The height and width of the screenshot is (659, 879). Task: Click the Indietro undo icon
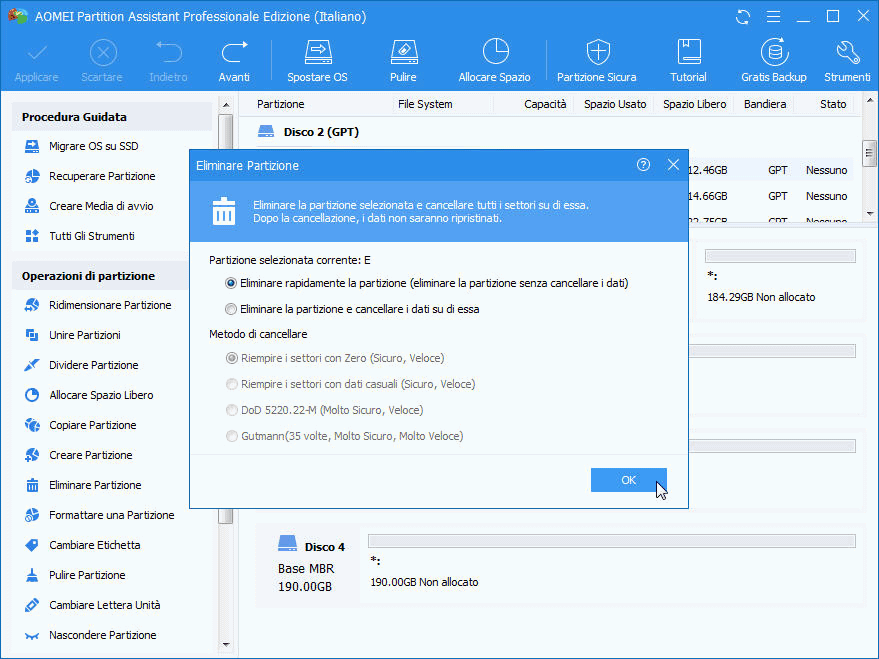point(168,61)
